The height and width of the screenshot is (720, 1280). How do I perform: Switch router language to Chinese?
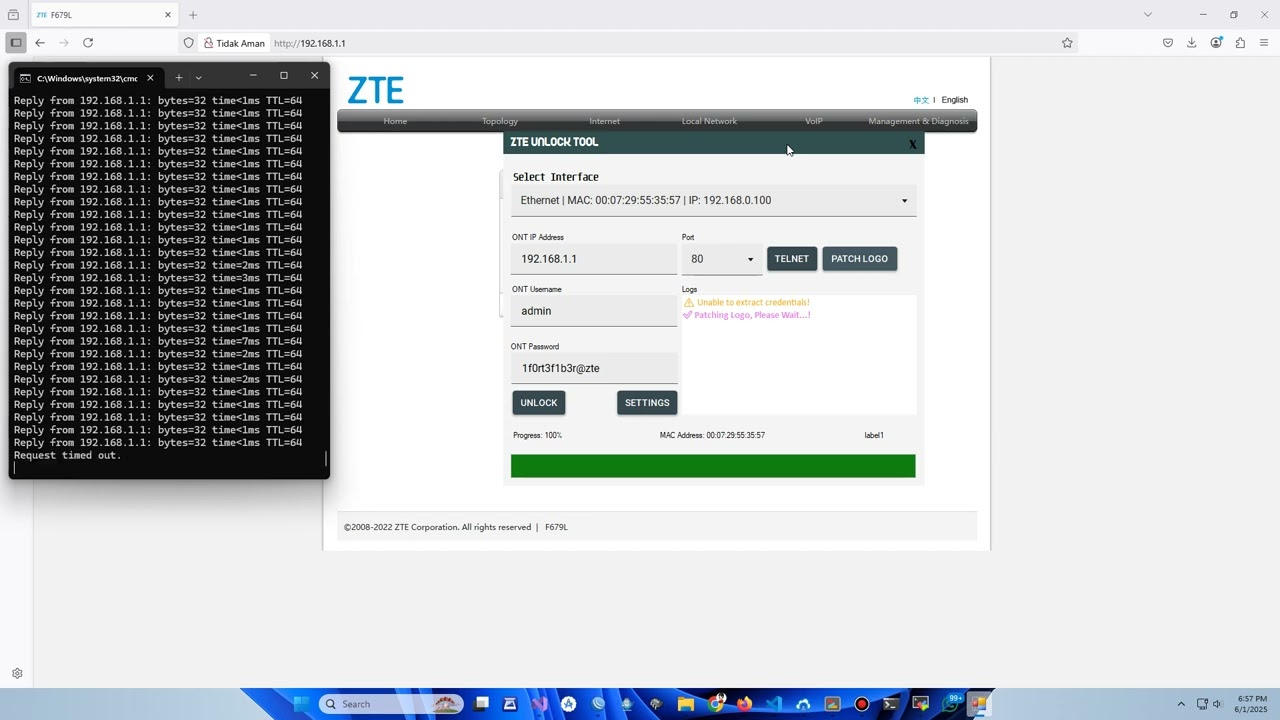click(921, 100)
